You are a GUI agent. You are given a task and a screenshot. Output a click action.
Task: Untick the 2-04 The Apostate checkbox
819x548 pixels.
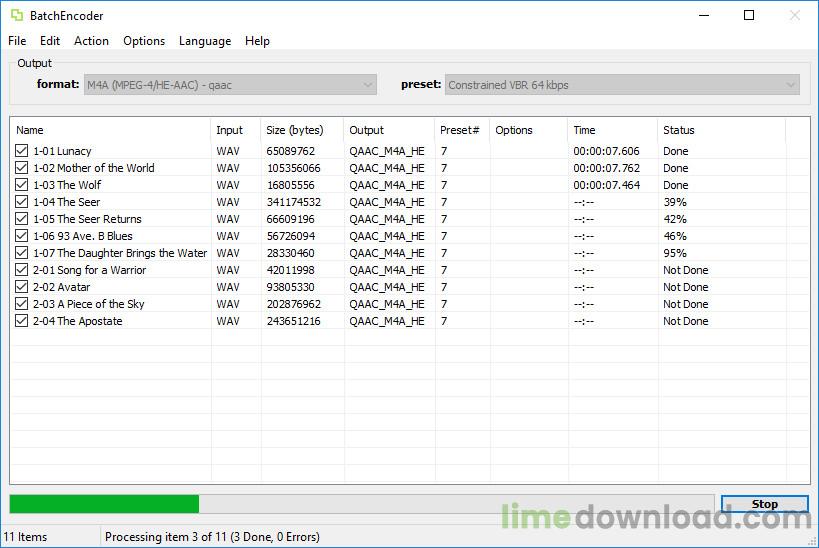tap(22, 321)
